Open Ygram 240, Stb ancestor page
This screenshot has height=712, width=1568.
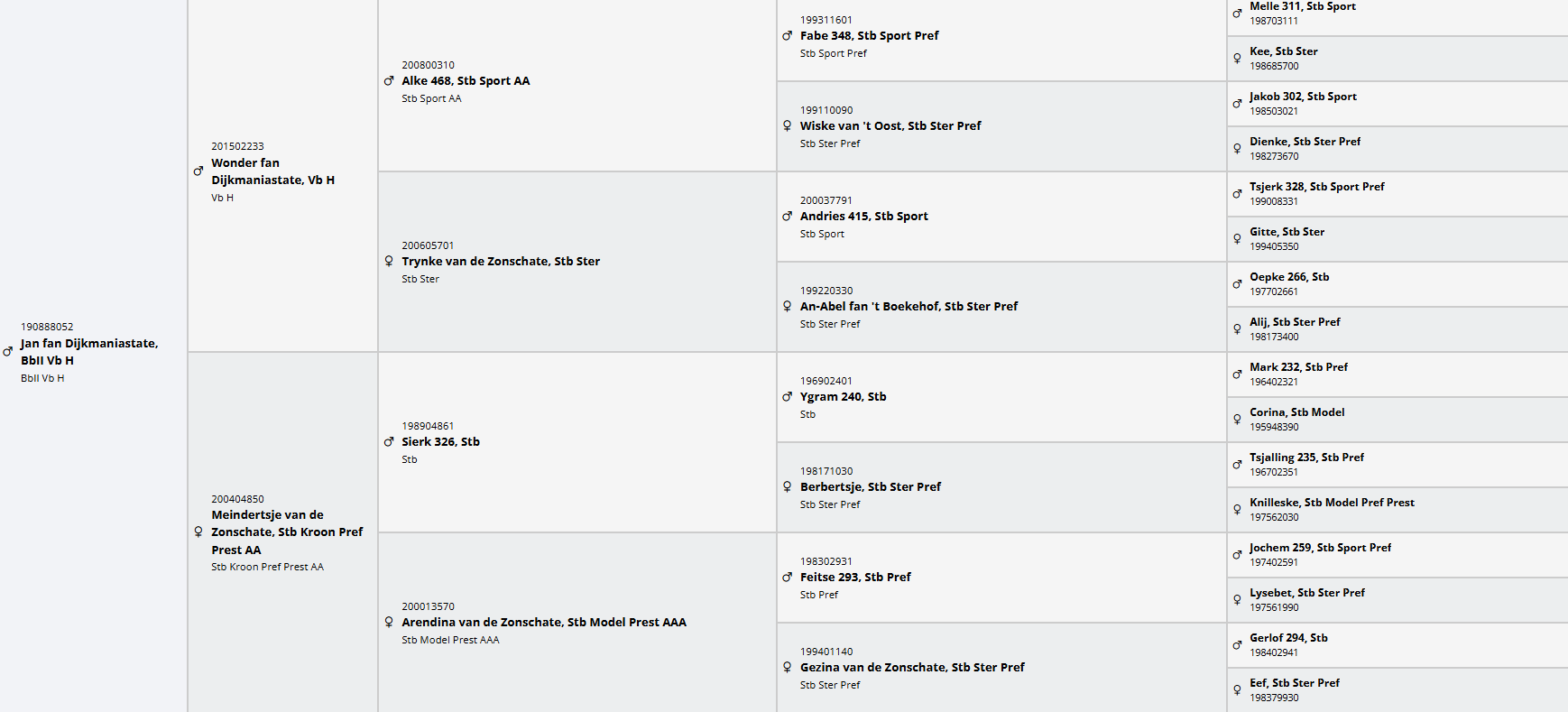coord(843,397)
